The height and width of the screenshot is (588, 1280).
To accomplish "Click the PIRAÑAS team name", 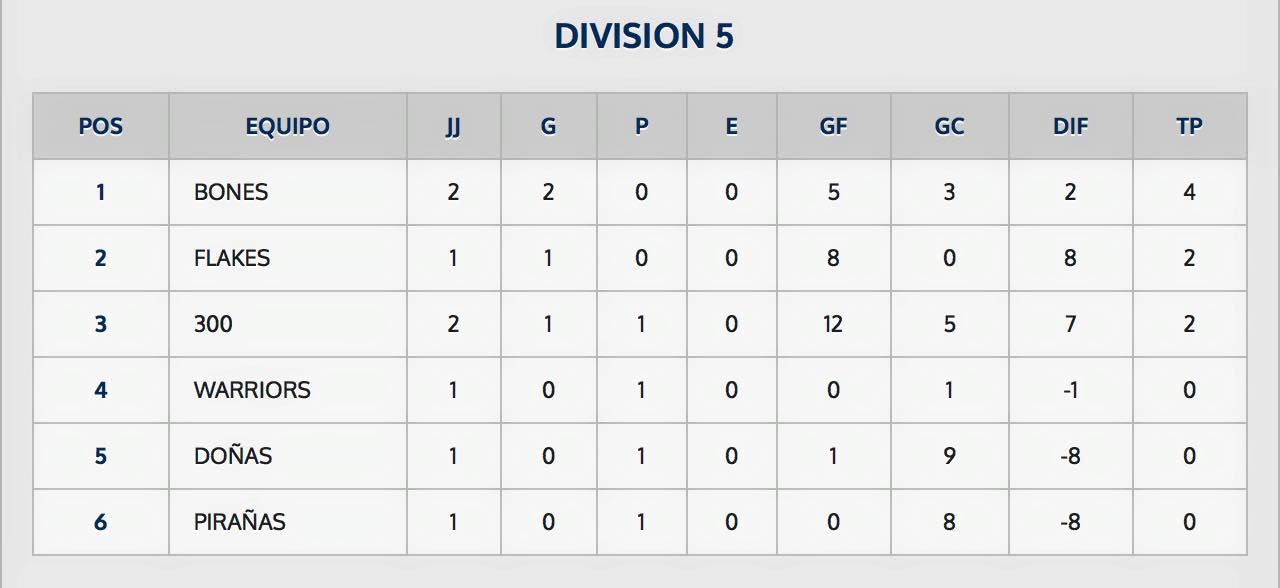I will [240, 522].
